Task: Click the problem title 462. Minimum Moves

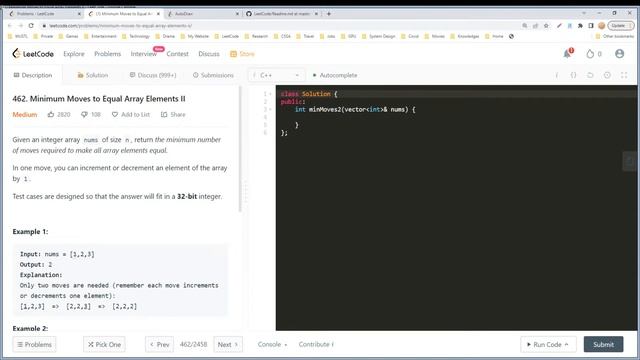Action: click(x=99, y=99)
